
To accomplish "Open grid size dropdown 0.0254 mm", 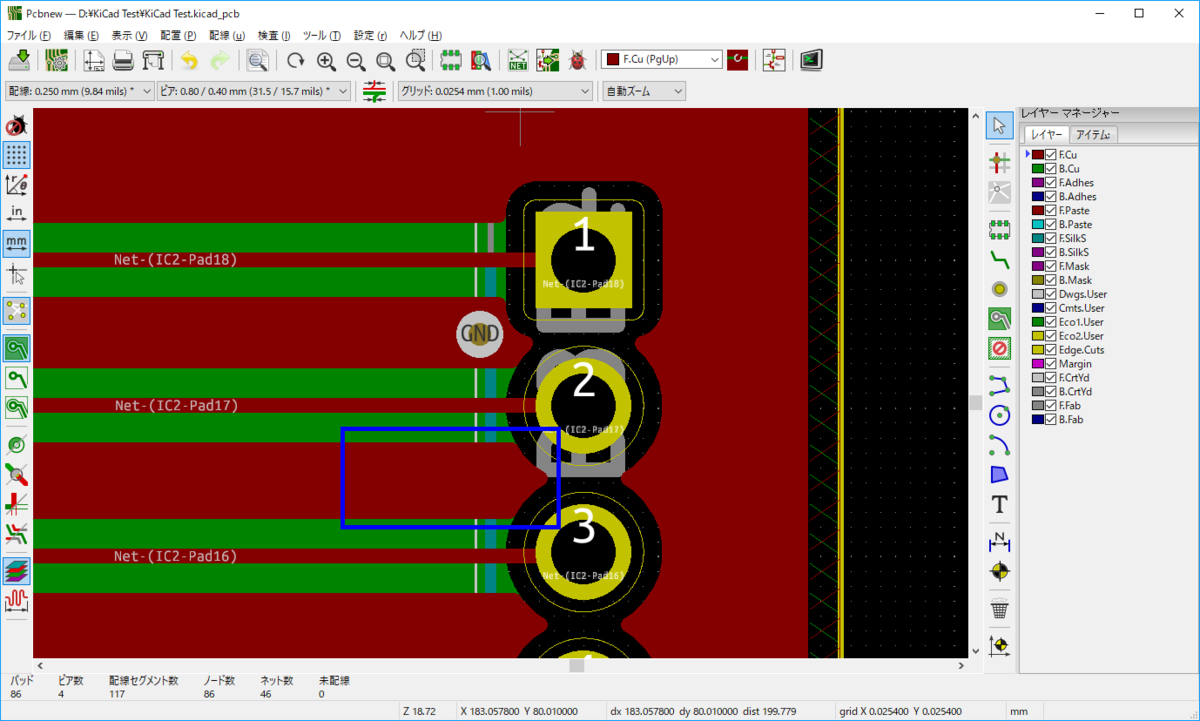I will (496, 91).
